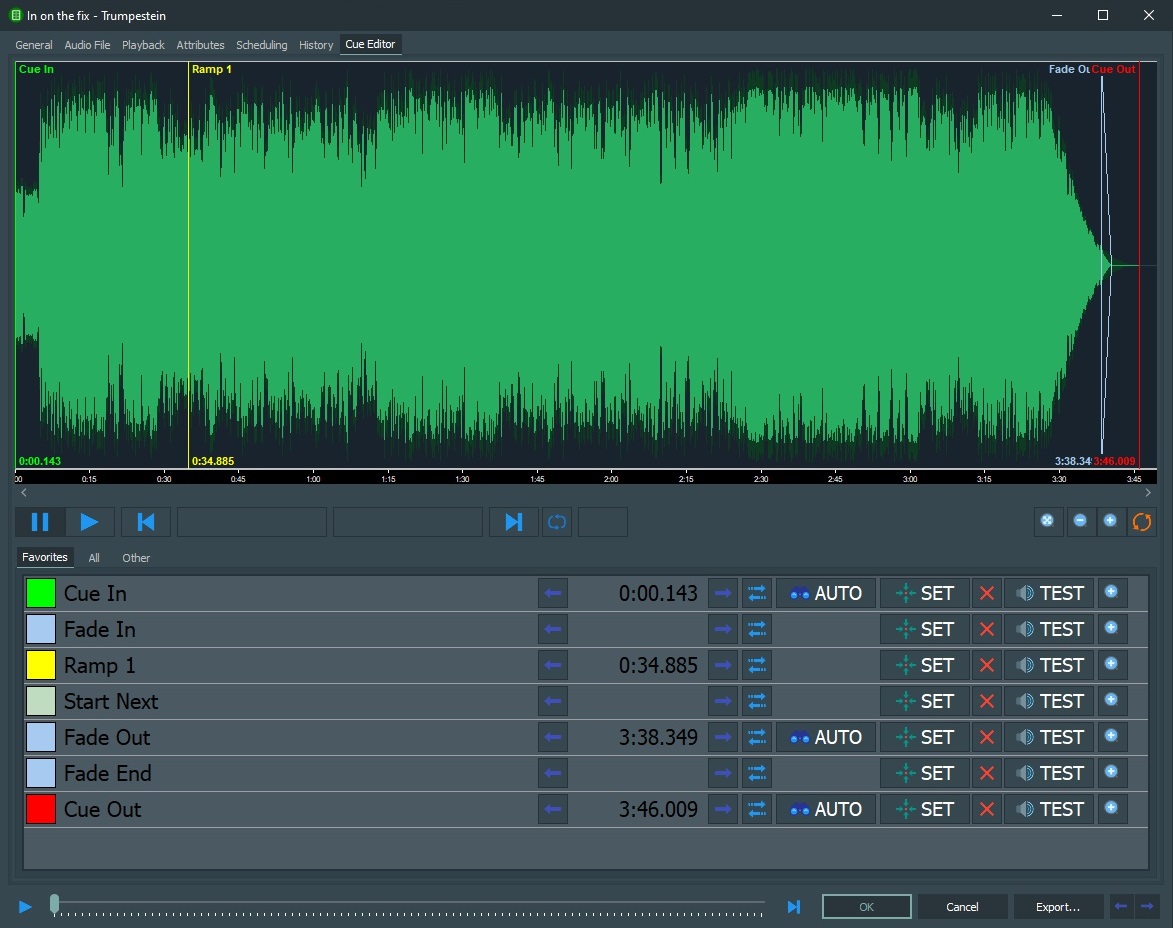1173x928 pixels.
Task: Nudge Fade Out time left with arrow
Action: click(x=552, y=737)
